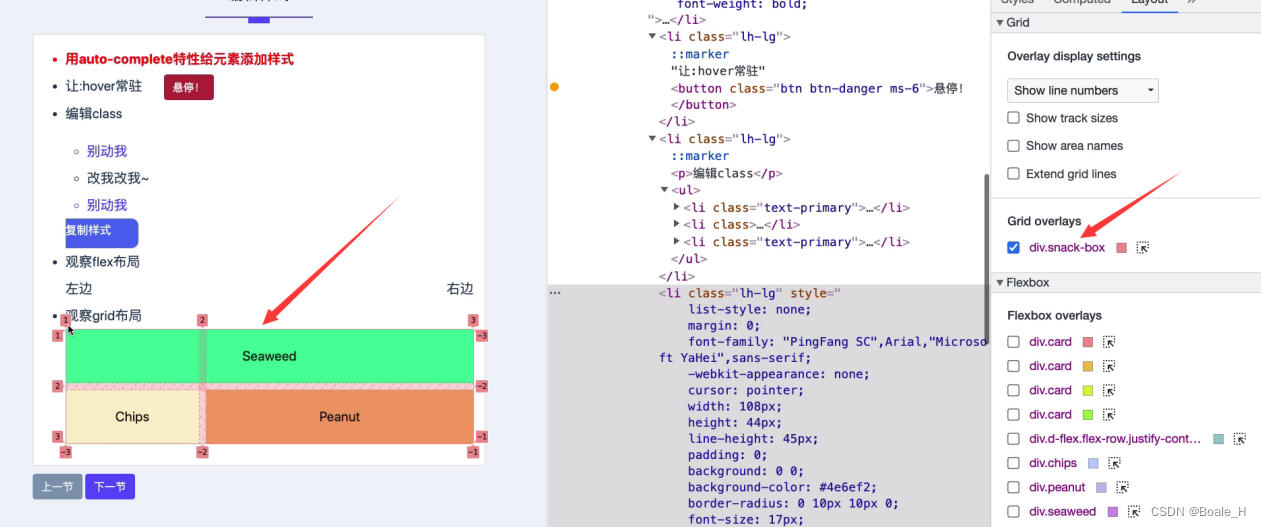
Task: Click the orange Peanut grid cell
Action: click(x=339, y=417)
